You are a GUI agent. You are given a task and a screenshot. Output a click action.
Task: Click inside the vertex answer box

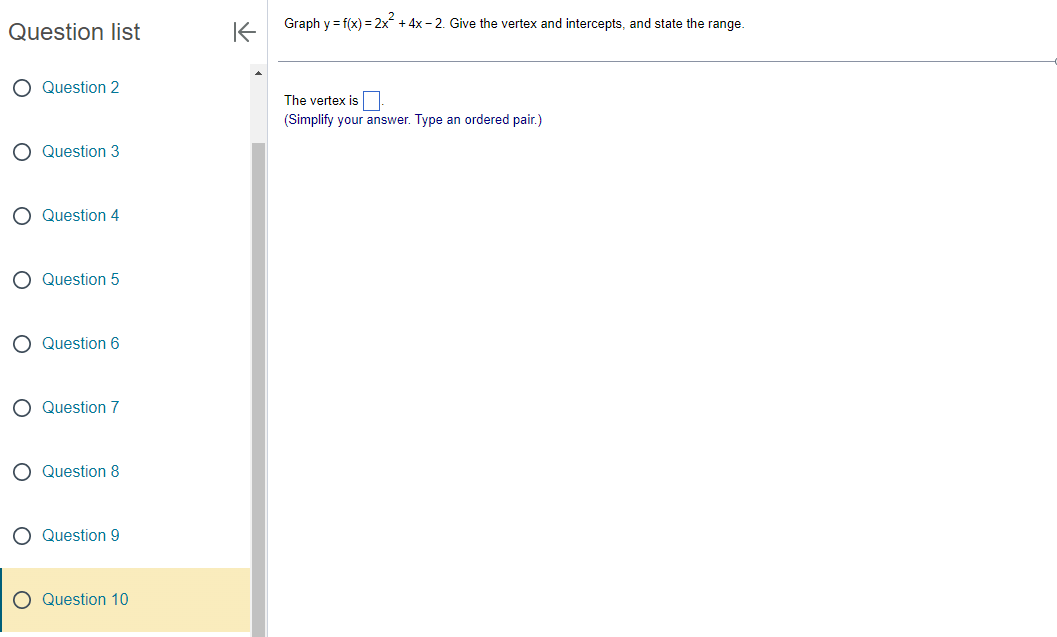tap(371, 100)
